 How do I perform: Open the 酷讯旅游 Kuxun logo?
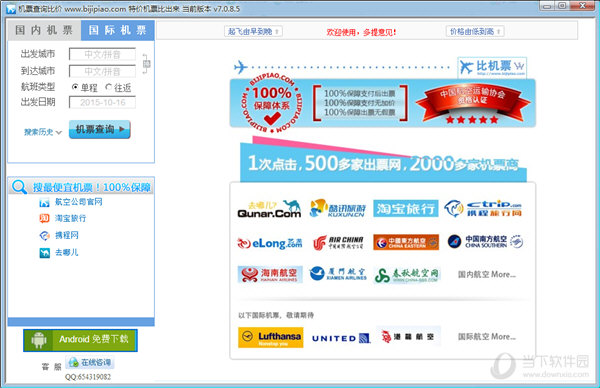338,209
